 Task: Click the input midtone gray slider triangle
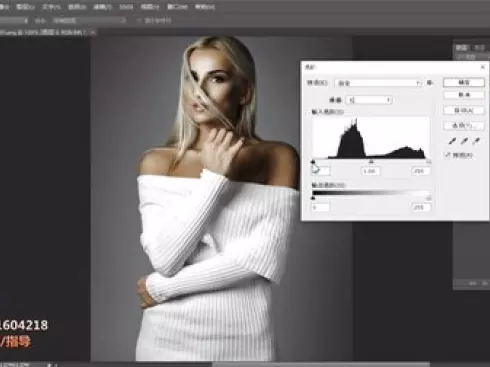coord(371,162)
